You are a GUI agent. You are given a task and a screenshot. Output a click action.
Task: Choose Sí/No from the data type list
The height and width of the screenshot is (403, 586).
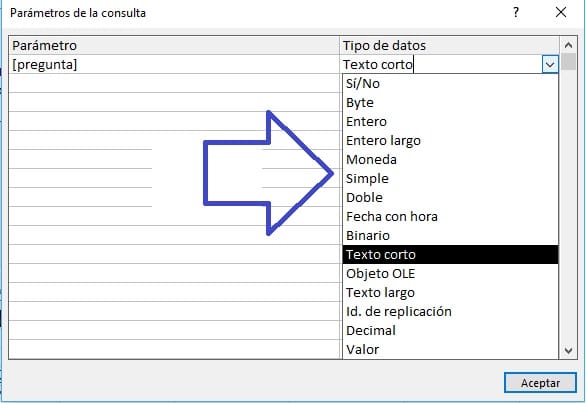tap(450, 83)
